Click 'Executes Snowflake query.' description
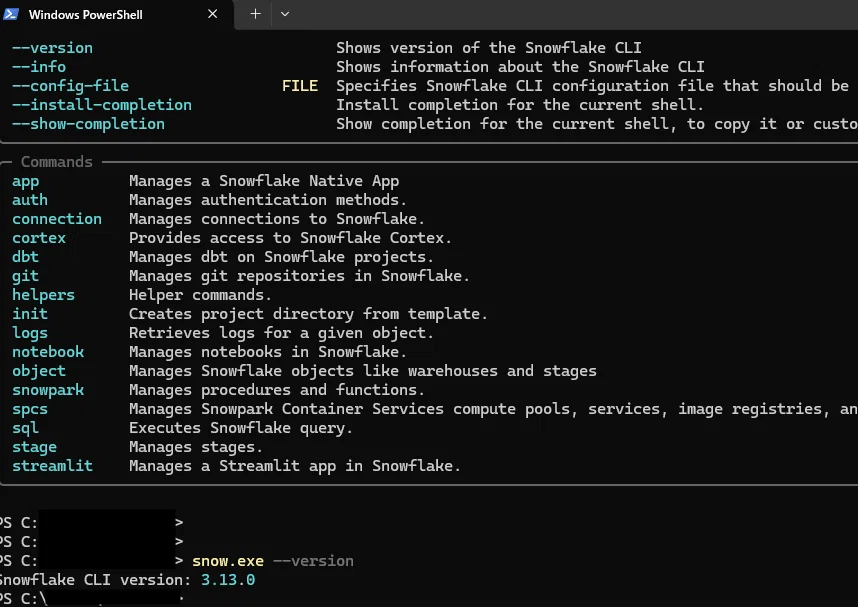 click(x=241, y=428)
